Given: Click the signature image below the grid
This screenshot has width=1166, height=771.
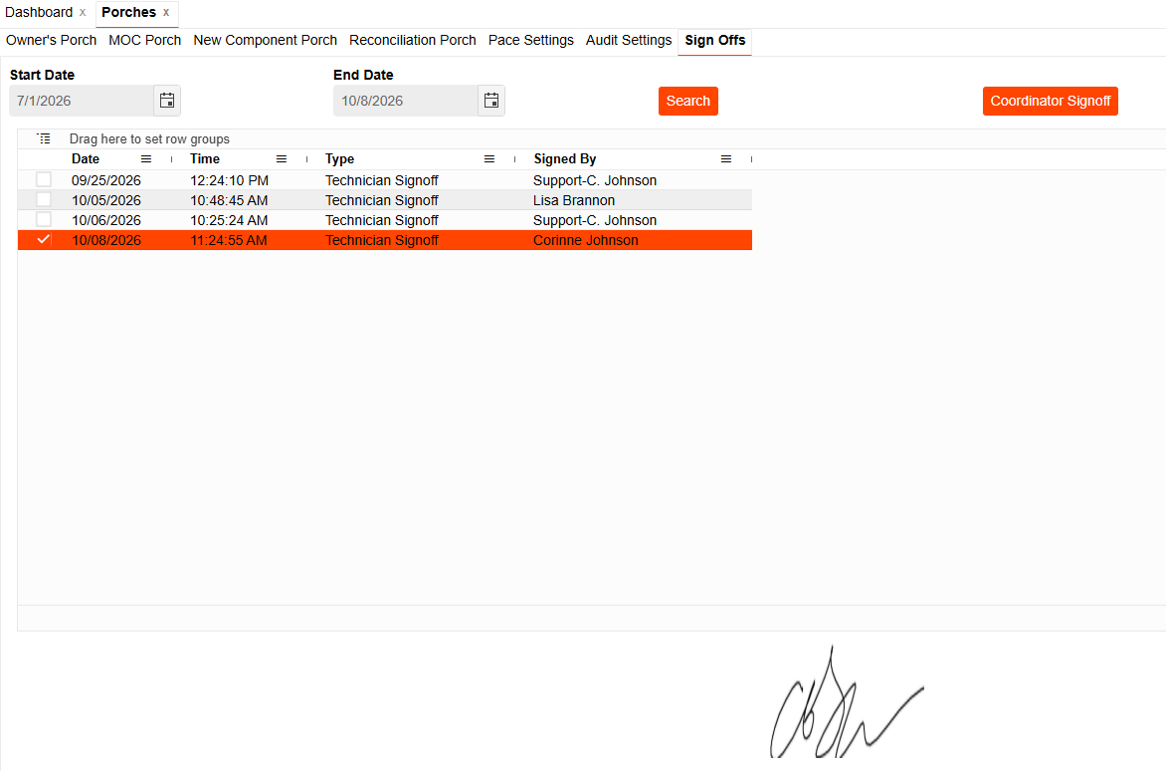Looking at the screenshot, I should pyautogui.click(x=846, y=703).
